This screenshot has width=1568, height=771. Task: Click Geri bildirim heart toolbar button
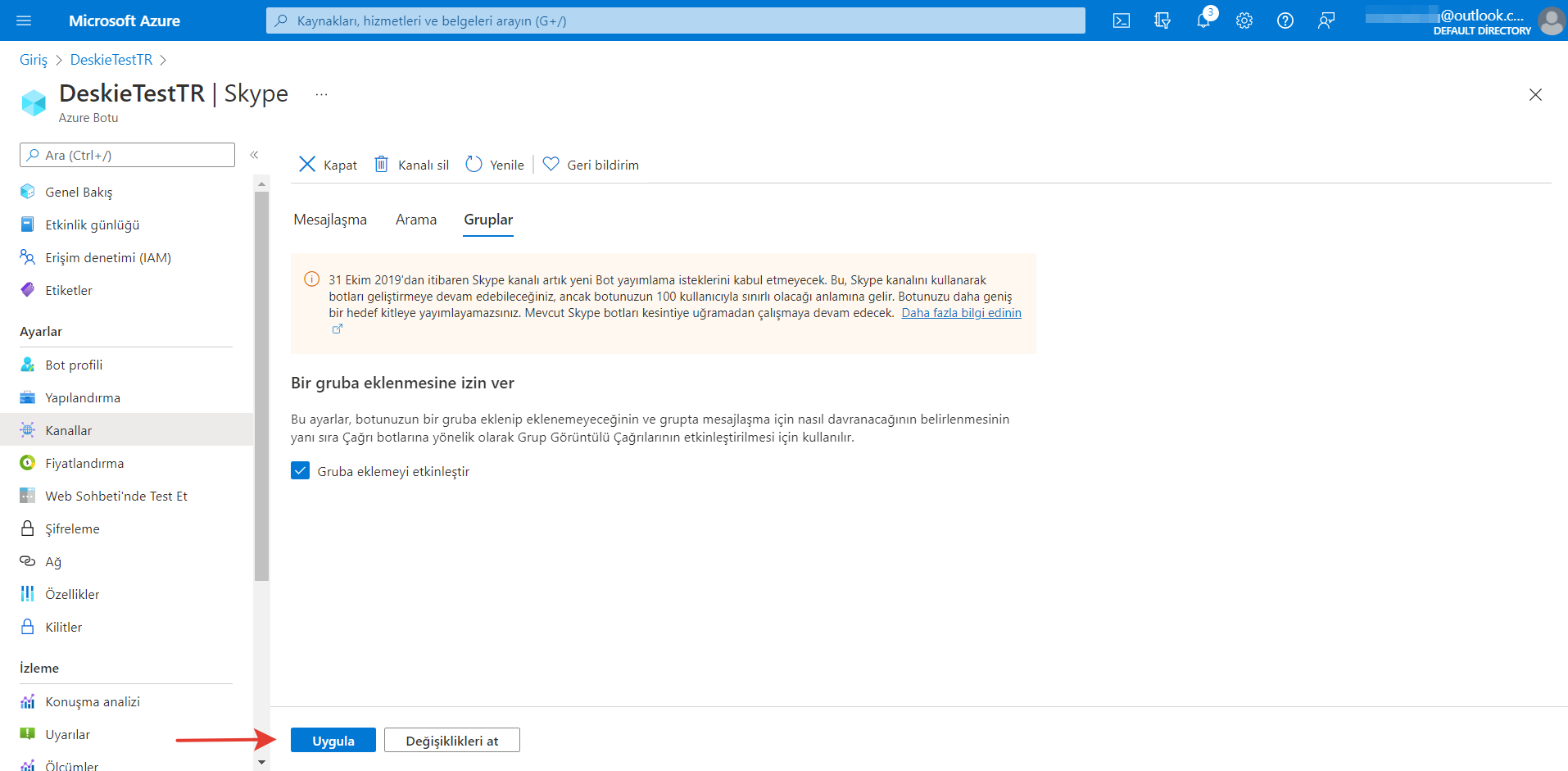click(591, 165)
